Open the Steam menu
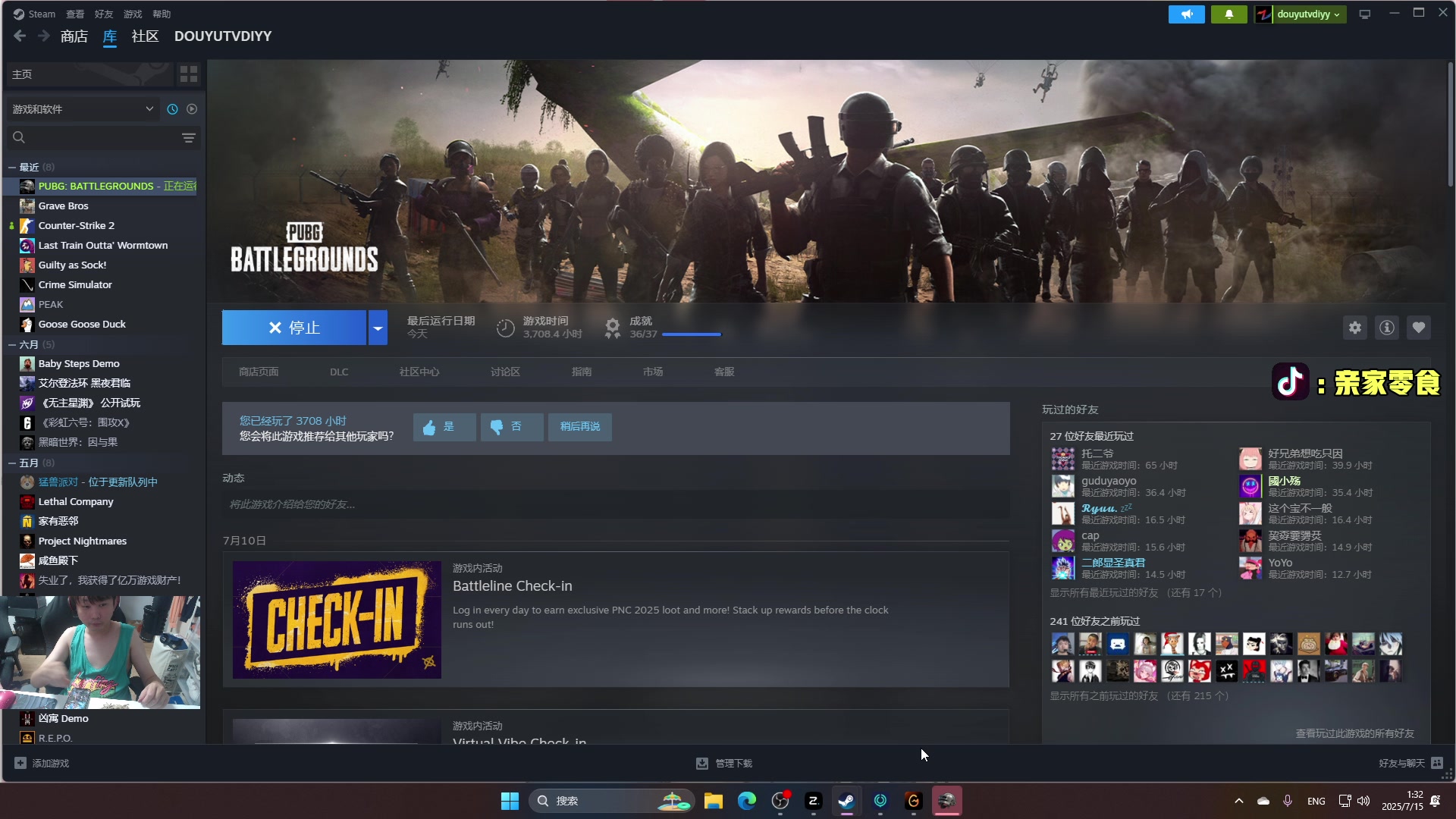Viewport: 1456px width, 819px height. 34,14
